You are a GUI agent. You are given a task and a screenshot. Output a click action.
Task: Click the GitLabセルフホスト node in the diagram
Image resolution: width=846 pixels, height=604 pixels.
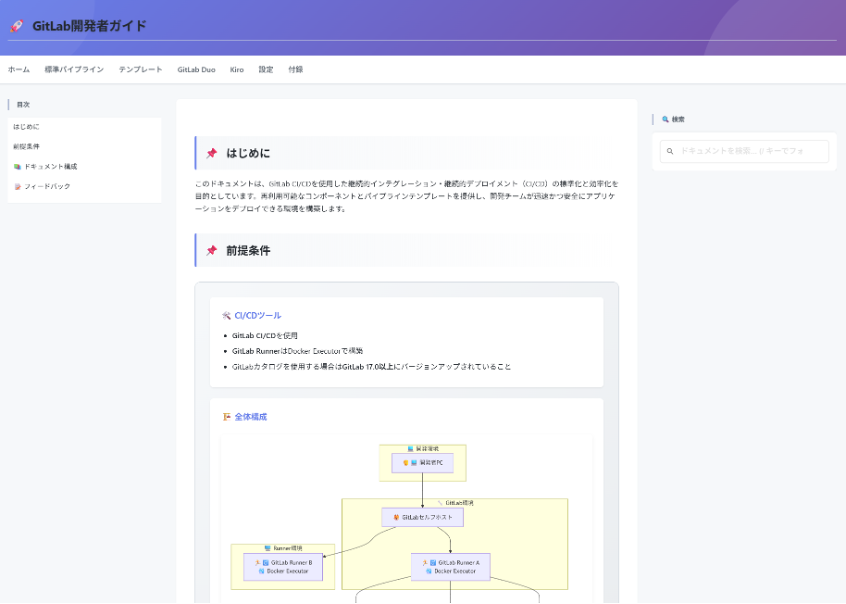click(x=422, y=517)
